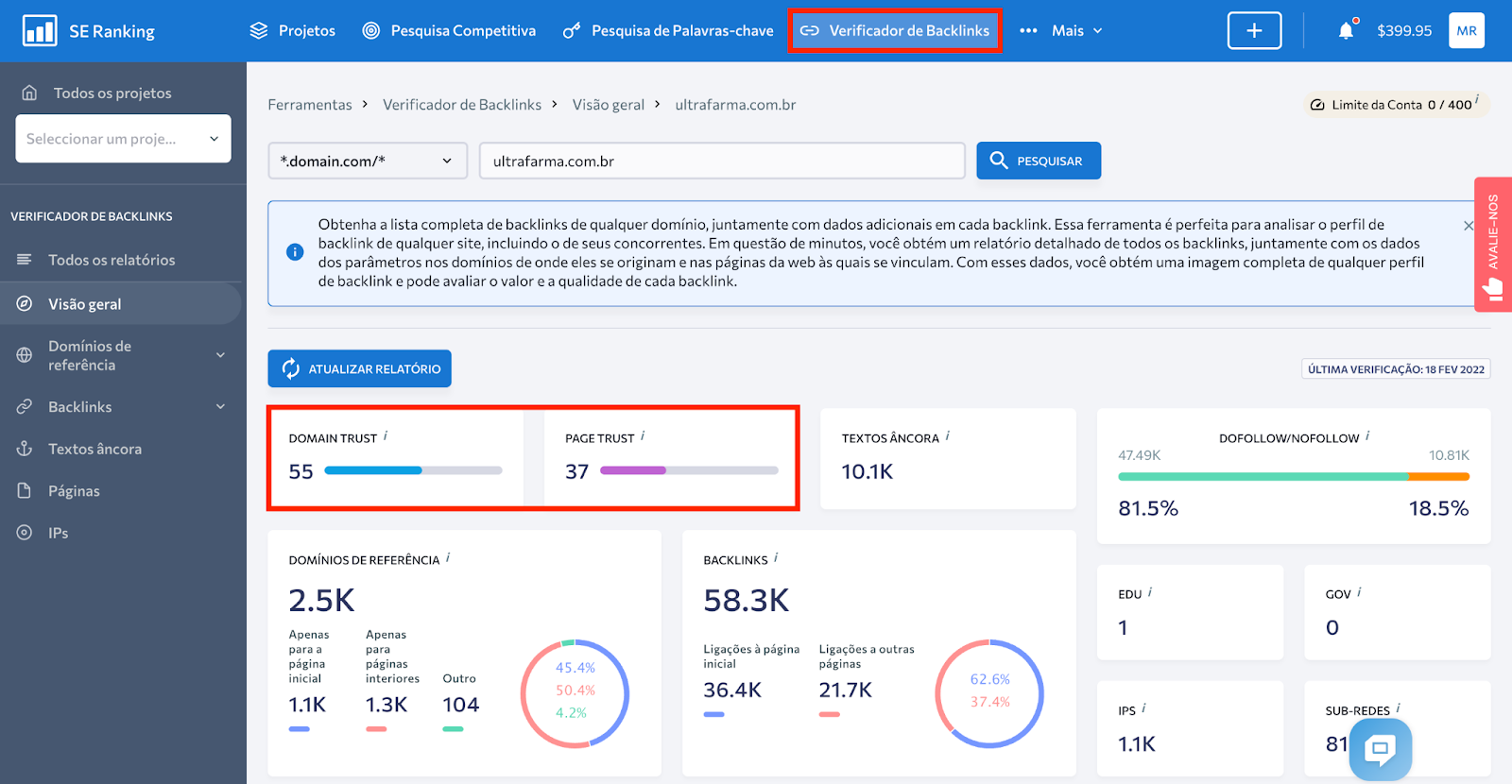Screen dimensions: 1512x784
Task: Click the $399.95 balance
Action: 1404,30
